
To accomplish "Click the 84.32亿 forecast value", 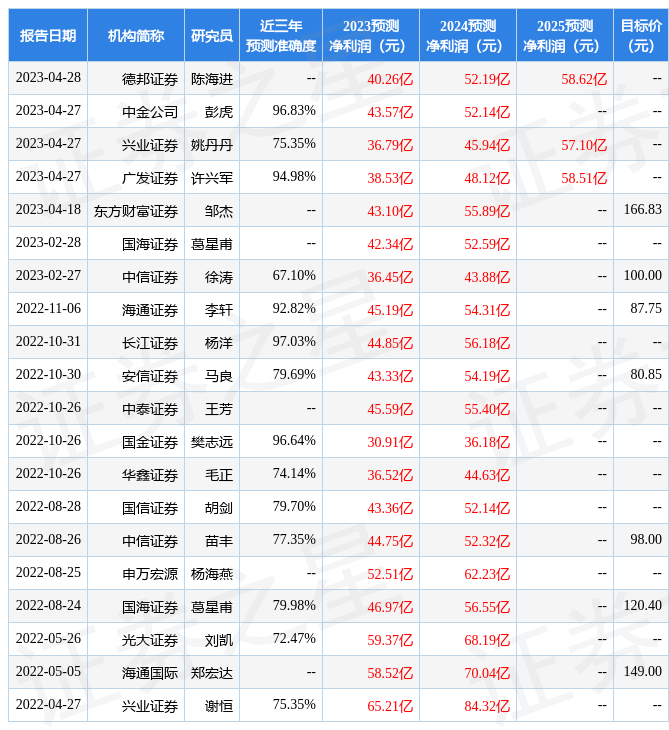I will (x=487, y=706).
